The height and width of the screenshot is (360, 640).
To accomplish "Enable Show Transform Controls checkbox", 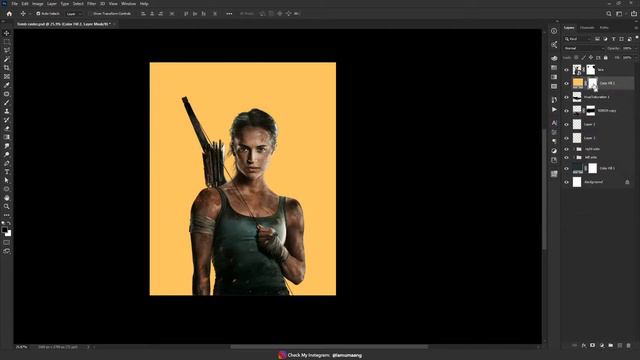I will pyautogui.click(x=90, y=13).
